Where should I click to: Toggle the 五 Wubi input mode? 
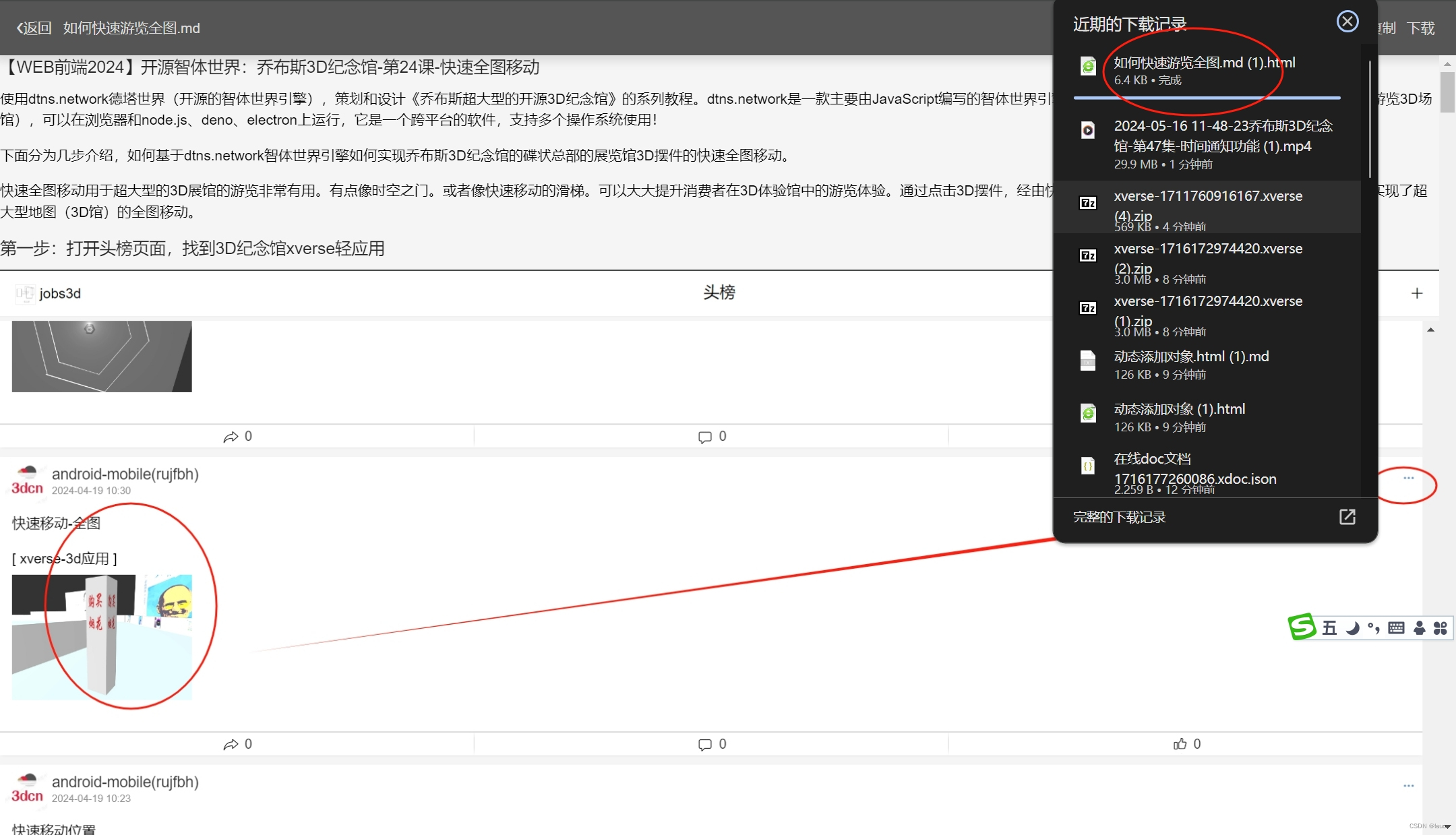[1329, 628]
